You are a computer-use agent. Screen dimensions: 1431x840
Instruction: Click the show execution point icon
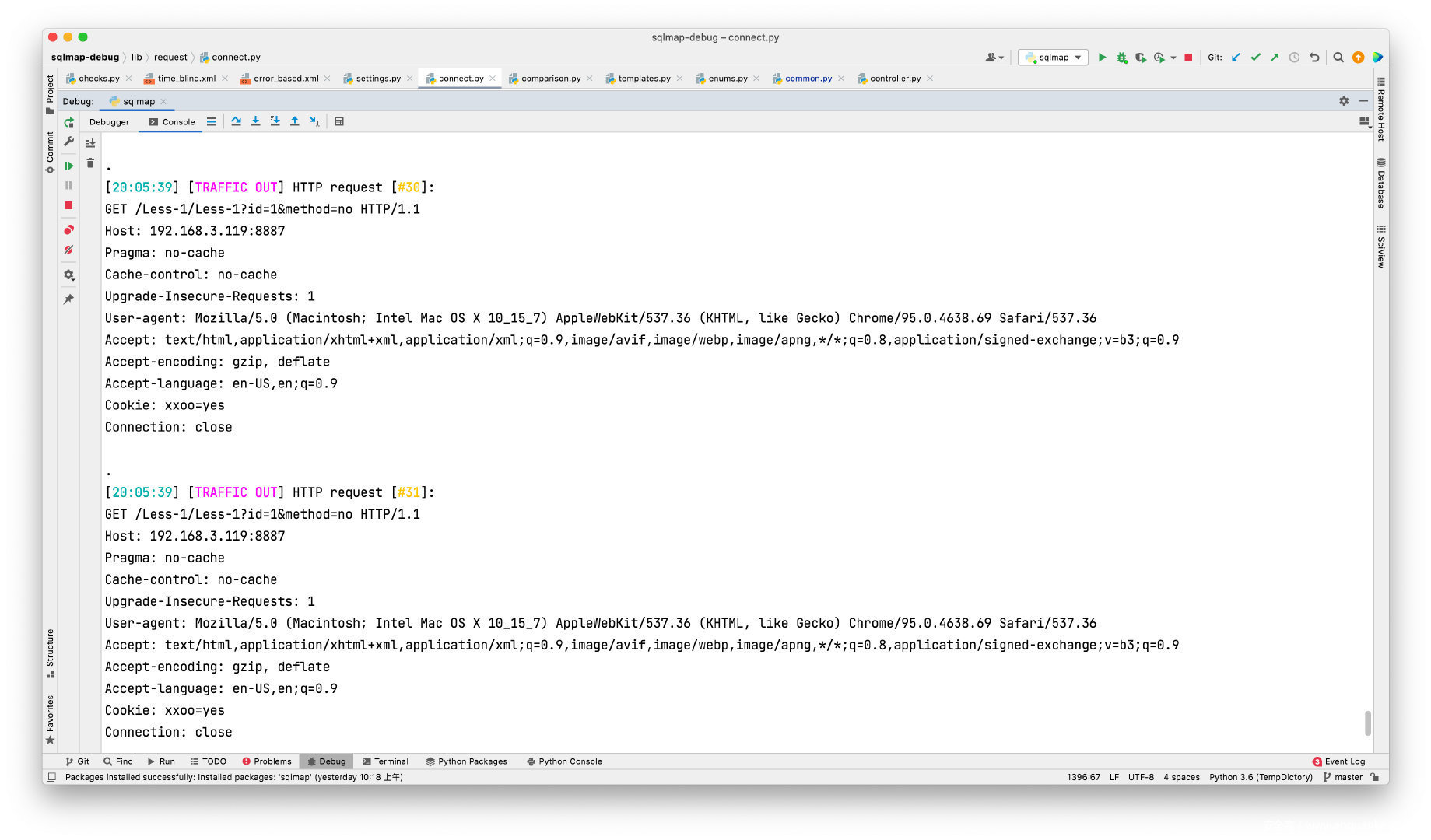tap(211, 121)
